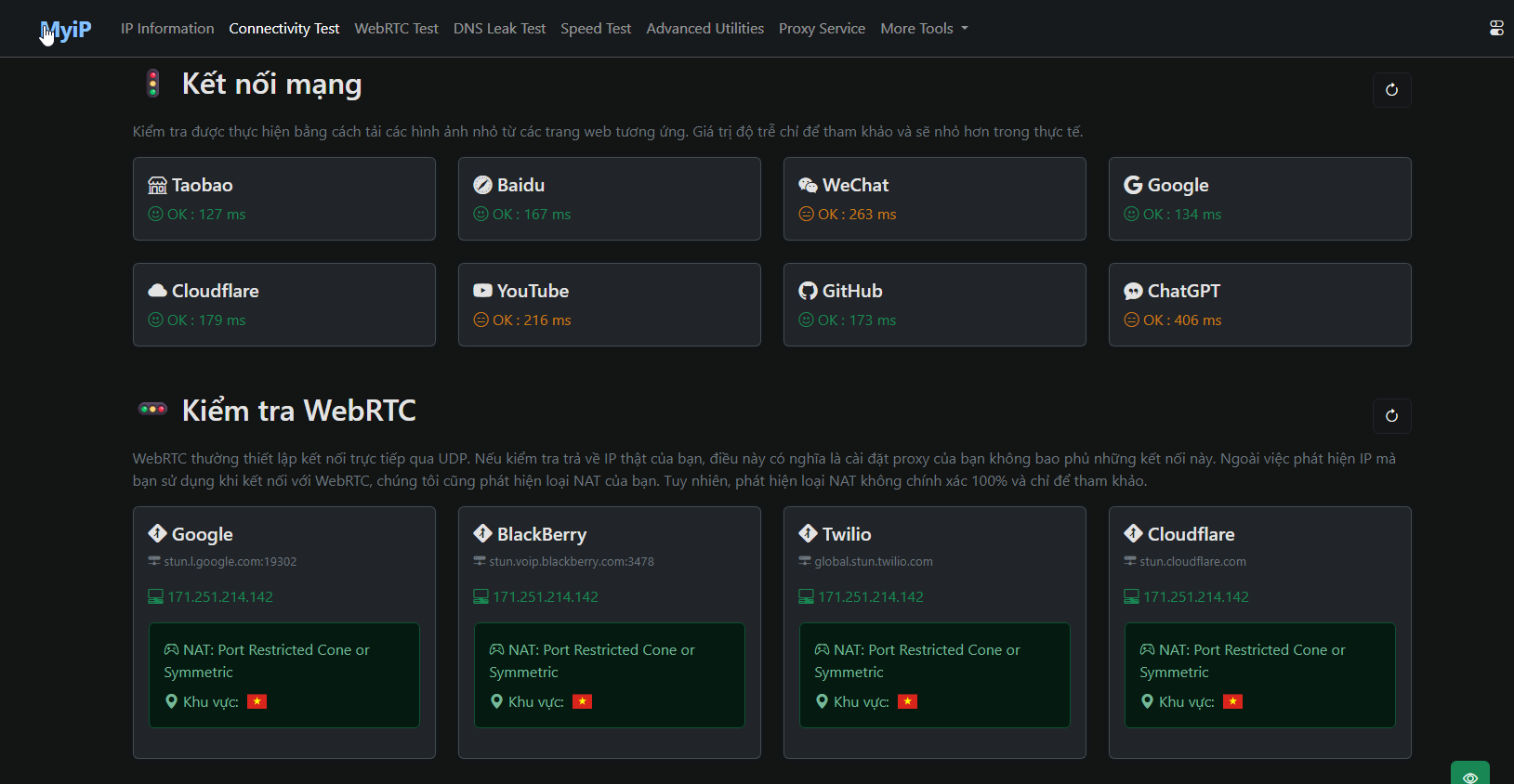This screenshot has width=1514, height=784.
Task: Click smiley status icon in Taobao card
Action: [x=155, y=214]
